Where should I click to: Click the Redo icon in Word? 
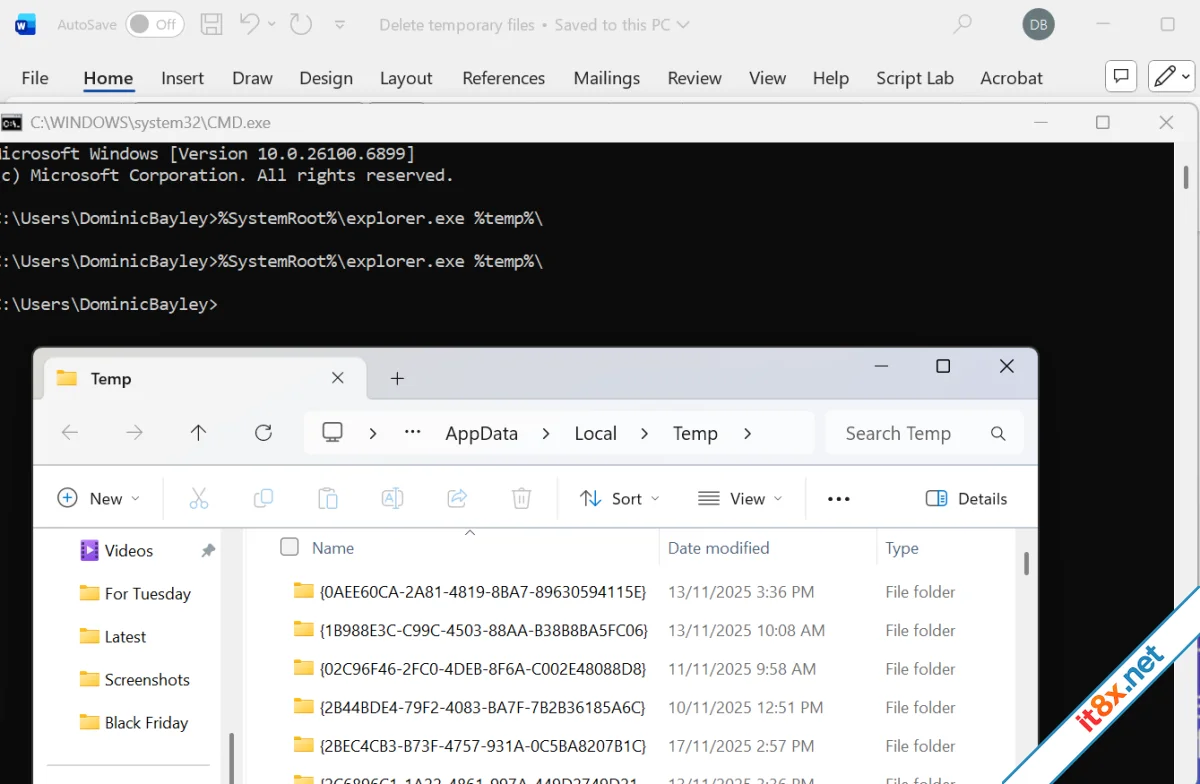point(300,24)
